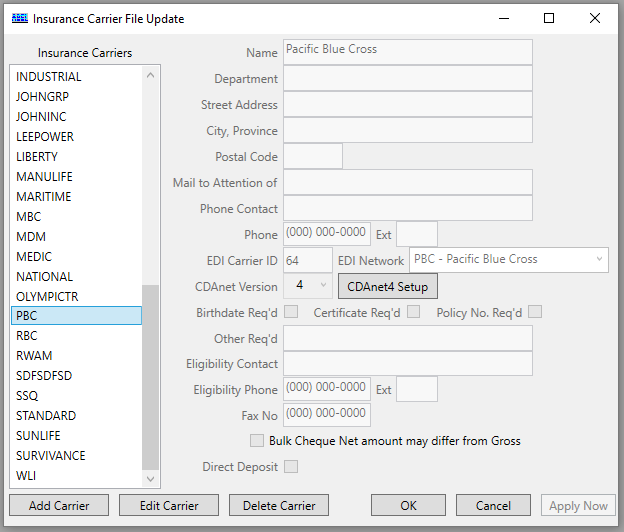Click the carrier list scroll down arrow
624x532 pixels.
coord(150,479)
